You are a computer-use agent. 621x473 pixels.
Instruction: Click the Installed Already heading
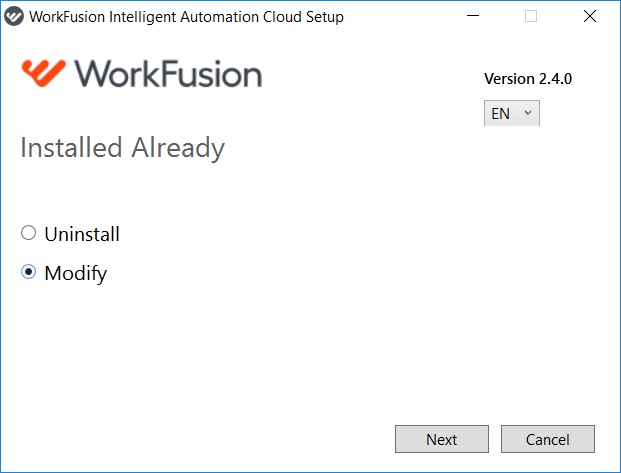click(x=122, y=148)
